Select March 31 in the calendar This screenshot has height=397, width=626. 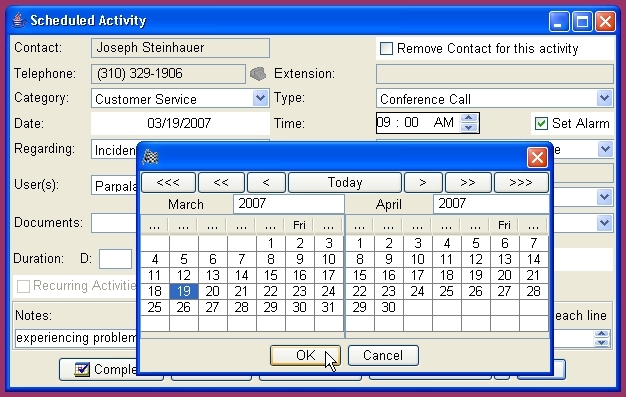pos(328,307)
